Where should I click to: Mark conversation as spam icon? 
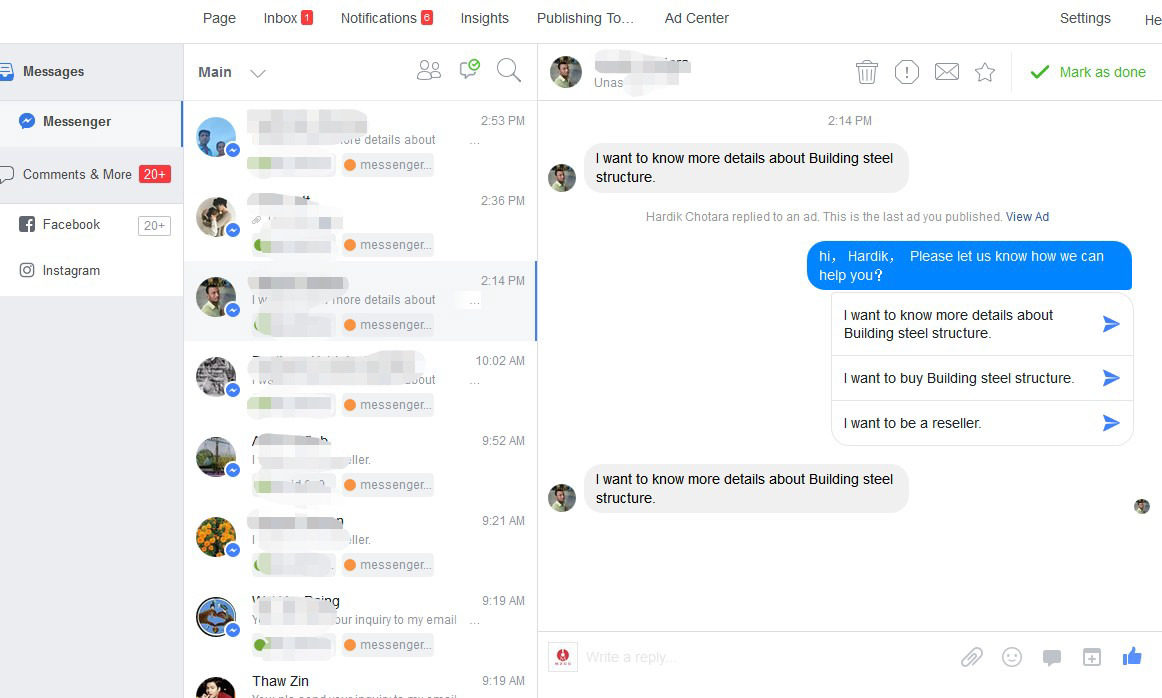(906, 72)
